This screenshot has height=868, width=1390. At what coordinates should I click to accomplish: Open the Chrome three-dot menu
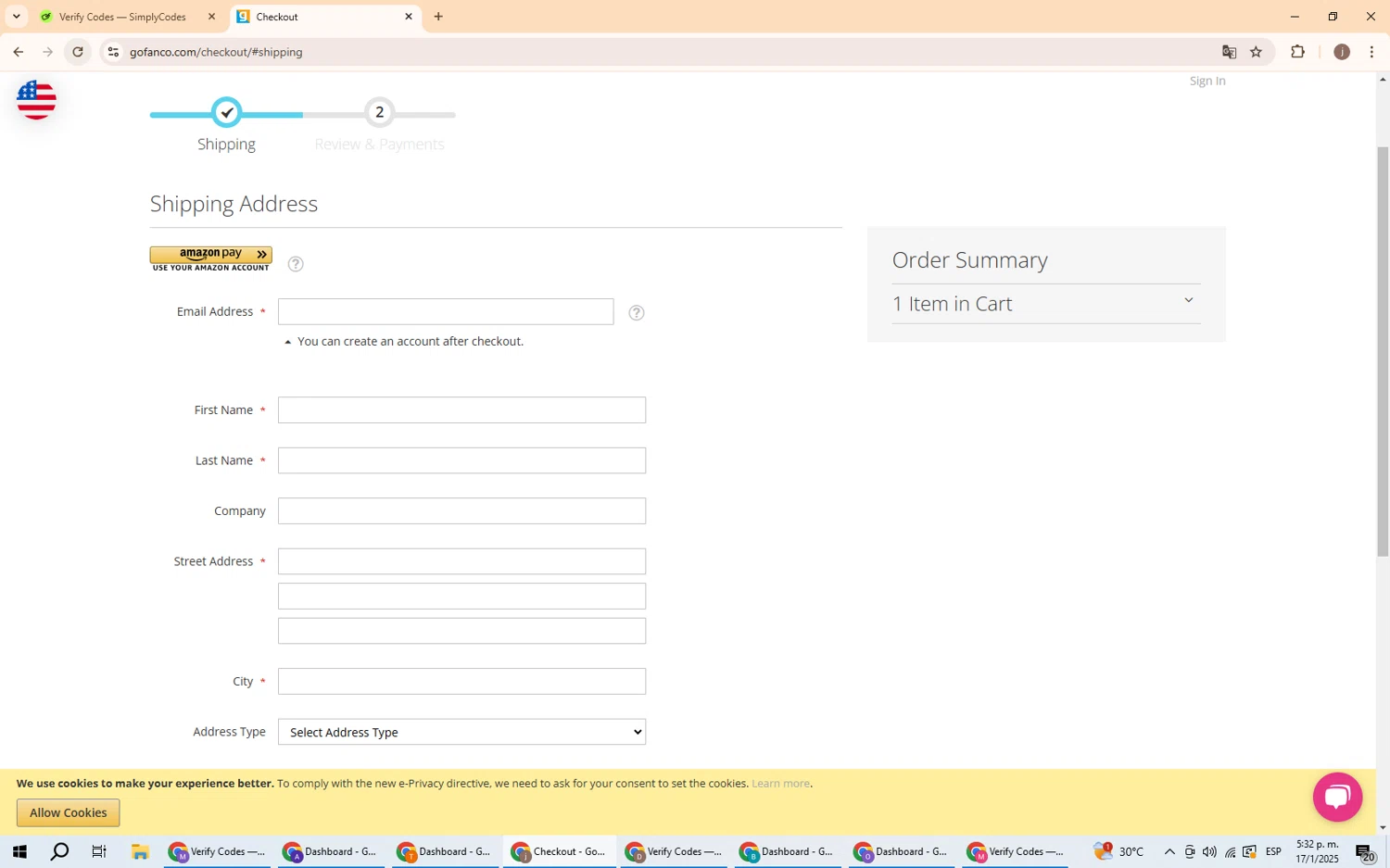click(x=1372, y=52)
